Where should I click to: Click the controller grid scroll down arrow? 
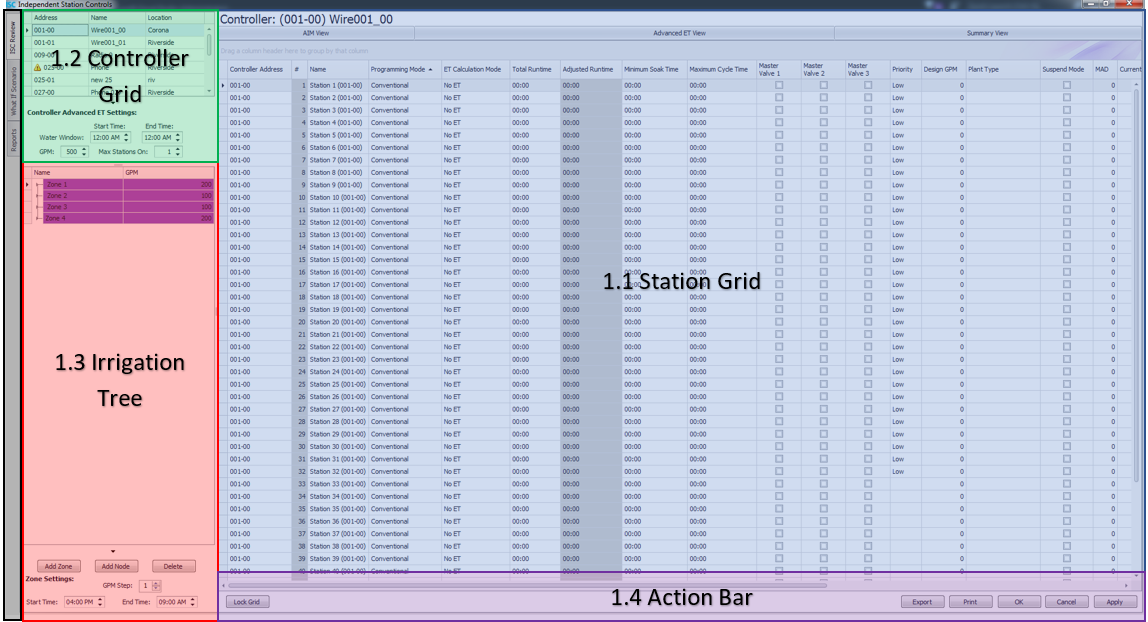point(209,91)
